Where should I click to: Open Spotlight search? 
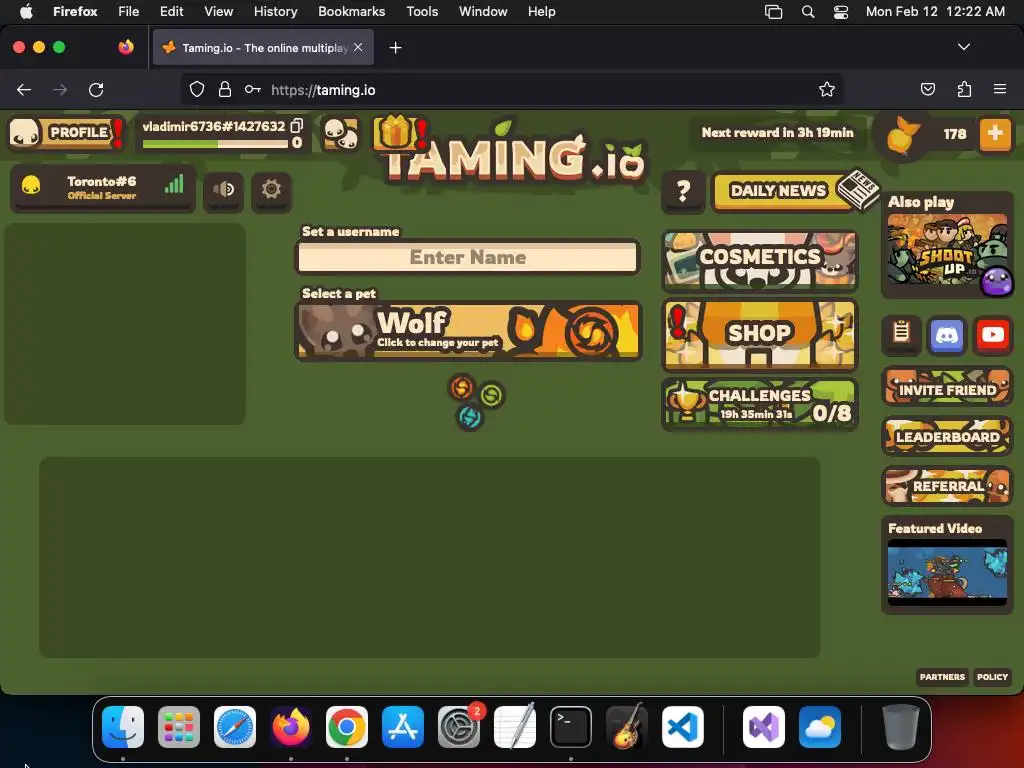pos(808,12)
